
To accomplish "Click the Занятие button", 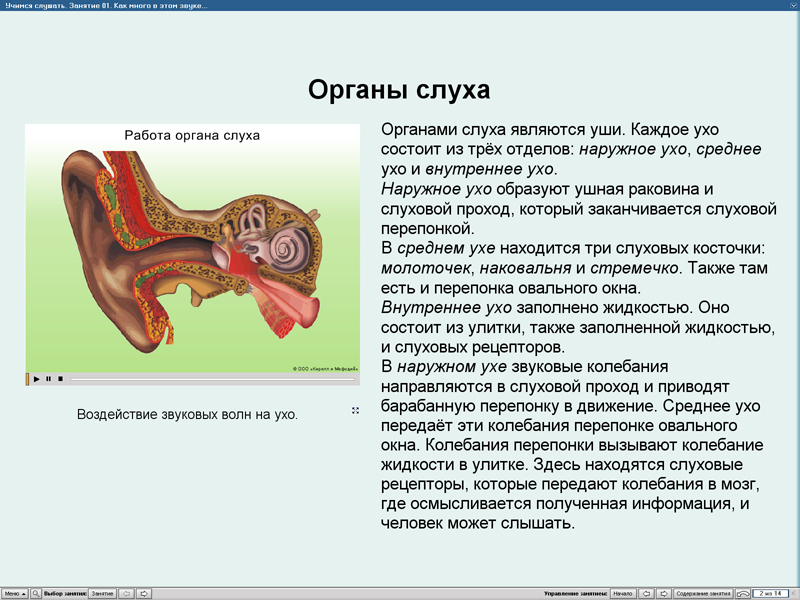I will [103, 592].
